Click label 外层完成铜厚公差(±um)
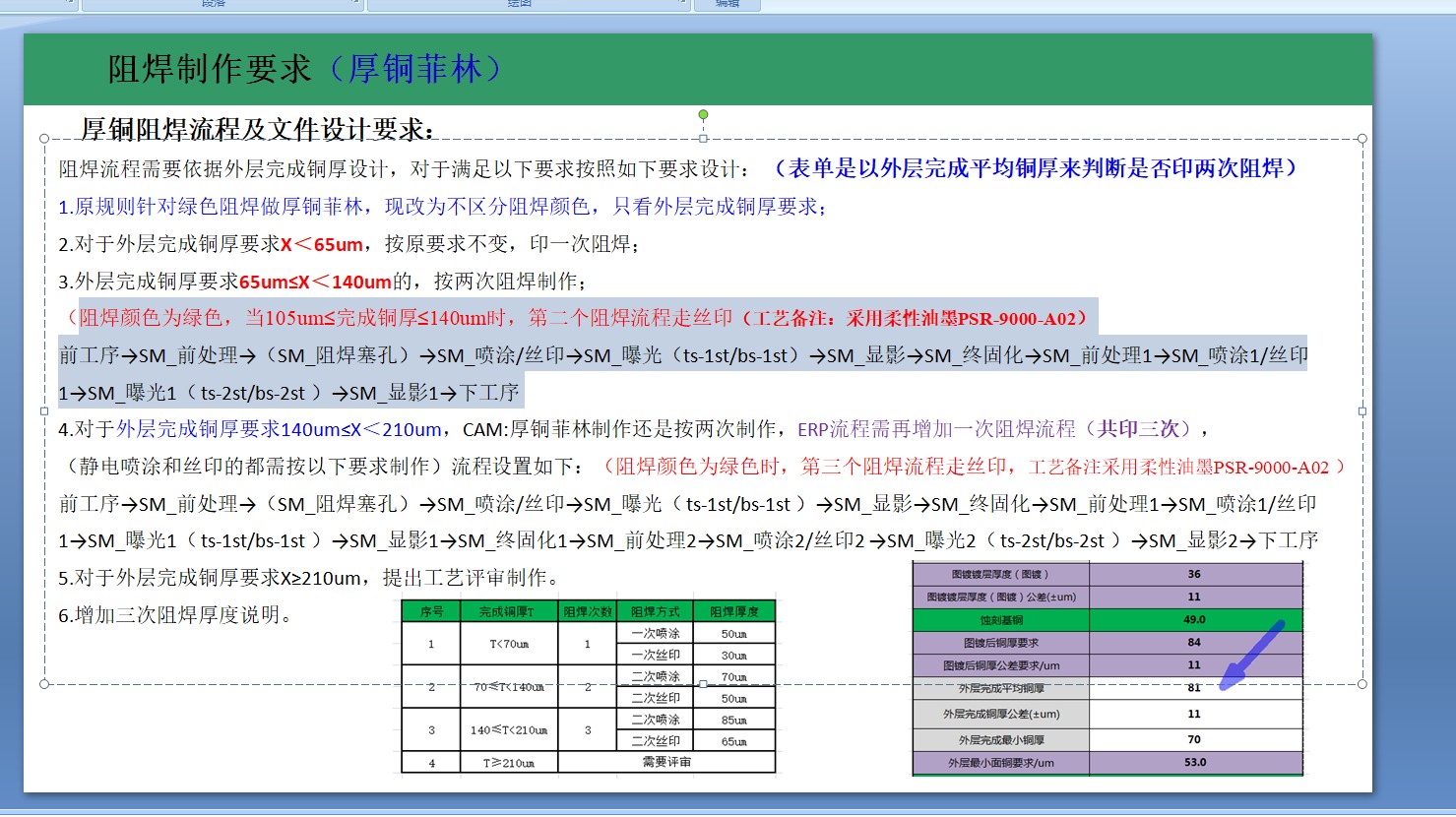Screen dimensions: 1456x817 1001,714
